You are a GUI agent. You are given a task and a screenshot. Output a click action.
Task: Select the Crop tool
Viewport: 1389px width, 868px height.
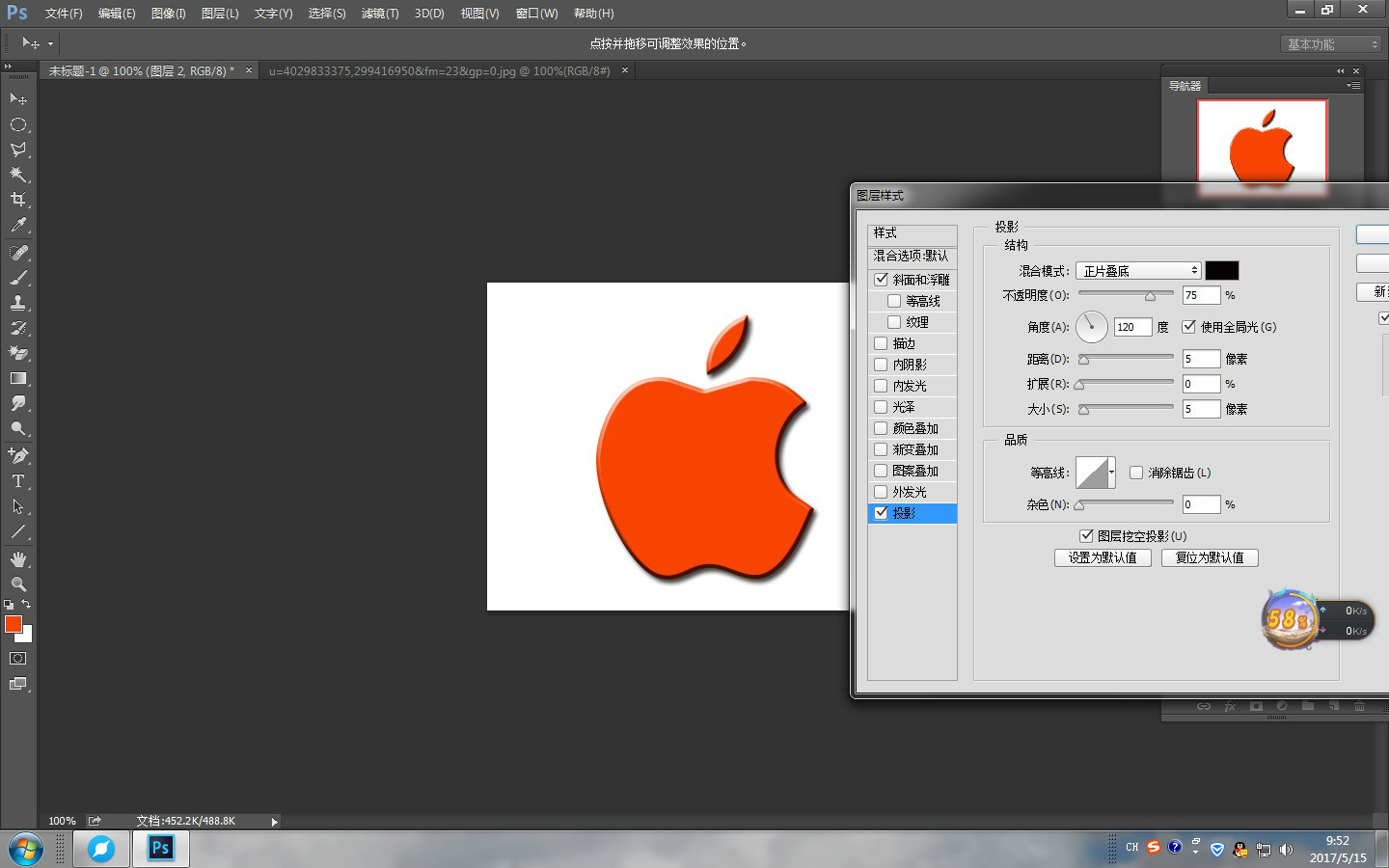tap(18, 200)
